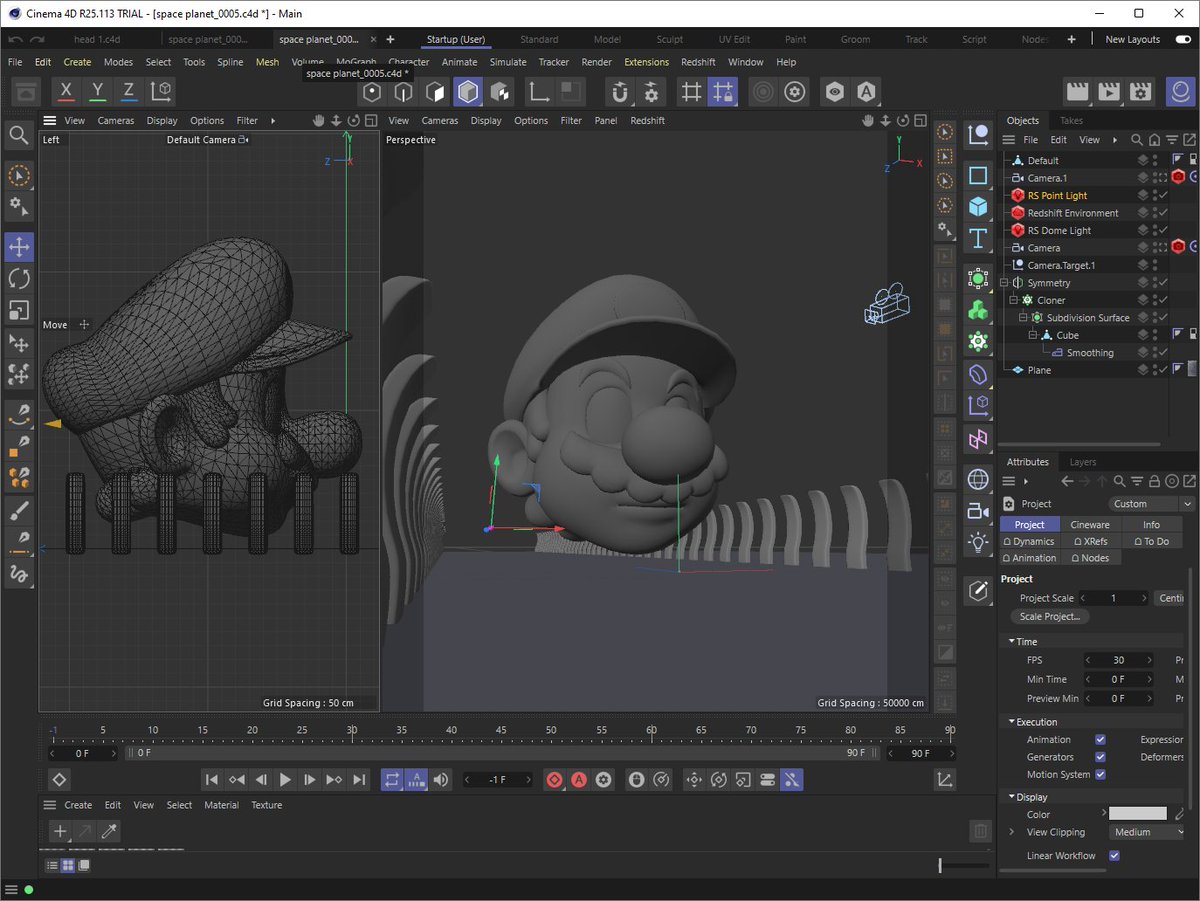Click the keyframe diamond icon left of transport
The height and width of the screenshot is (901, 1200).
(59, 779)
